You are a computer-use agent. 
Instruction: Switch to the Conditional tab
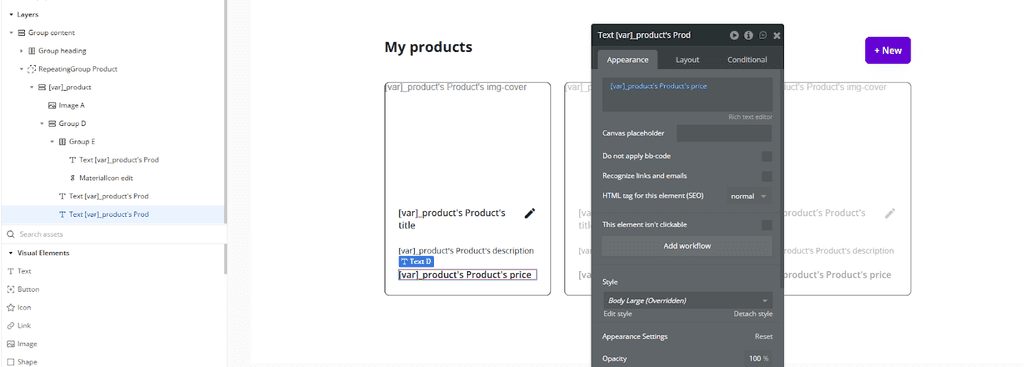click(x=747, y=59)
